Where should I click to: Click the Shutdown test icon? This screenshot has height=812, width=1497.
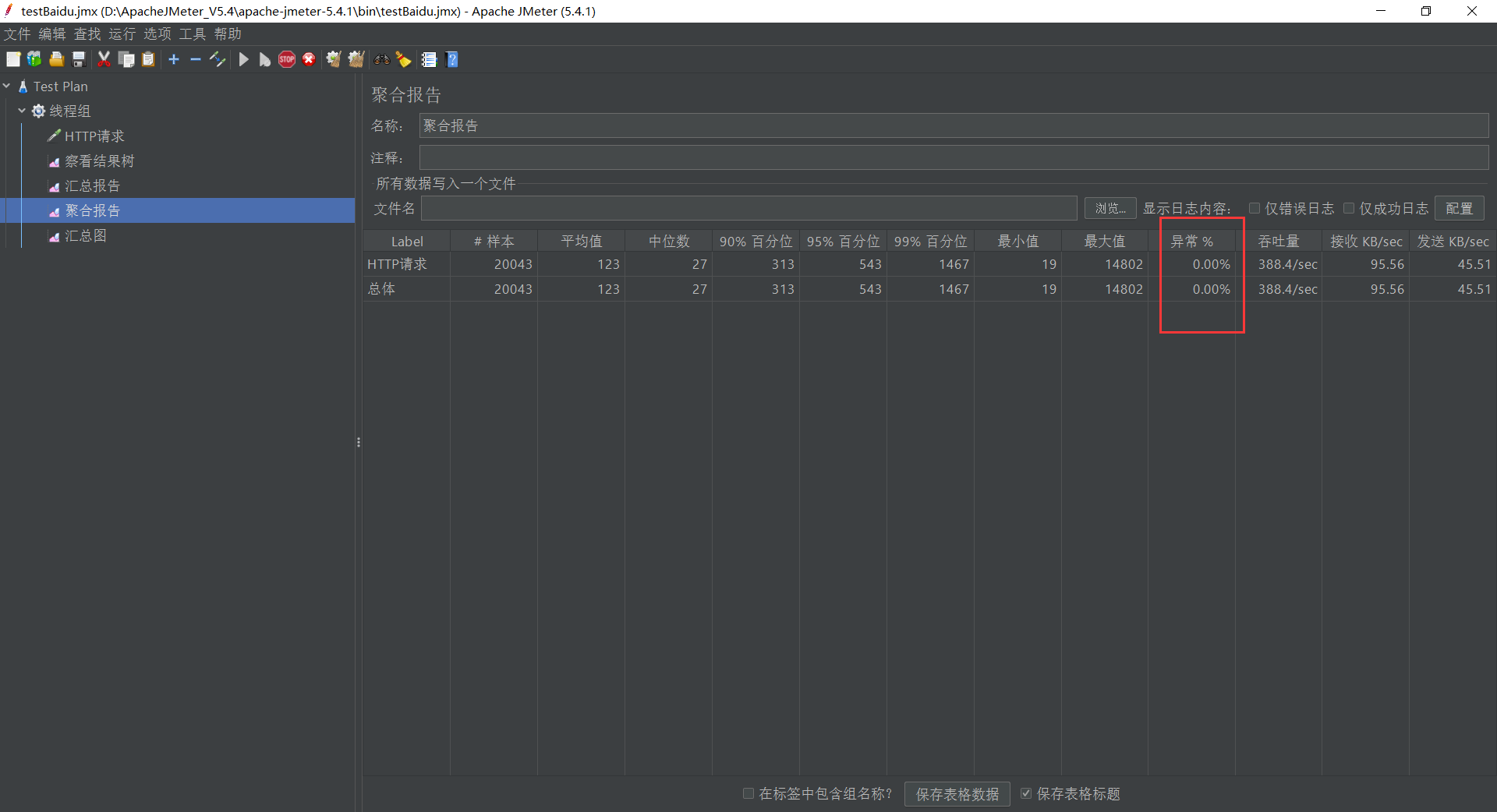(308, 59)
